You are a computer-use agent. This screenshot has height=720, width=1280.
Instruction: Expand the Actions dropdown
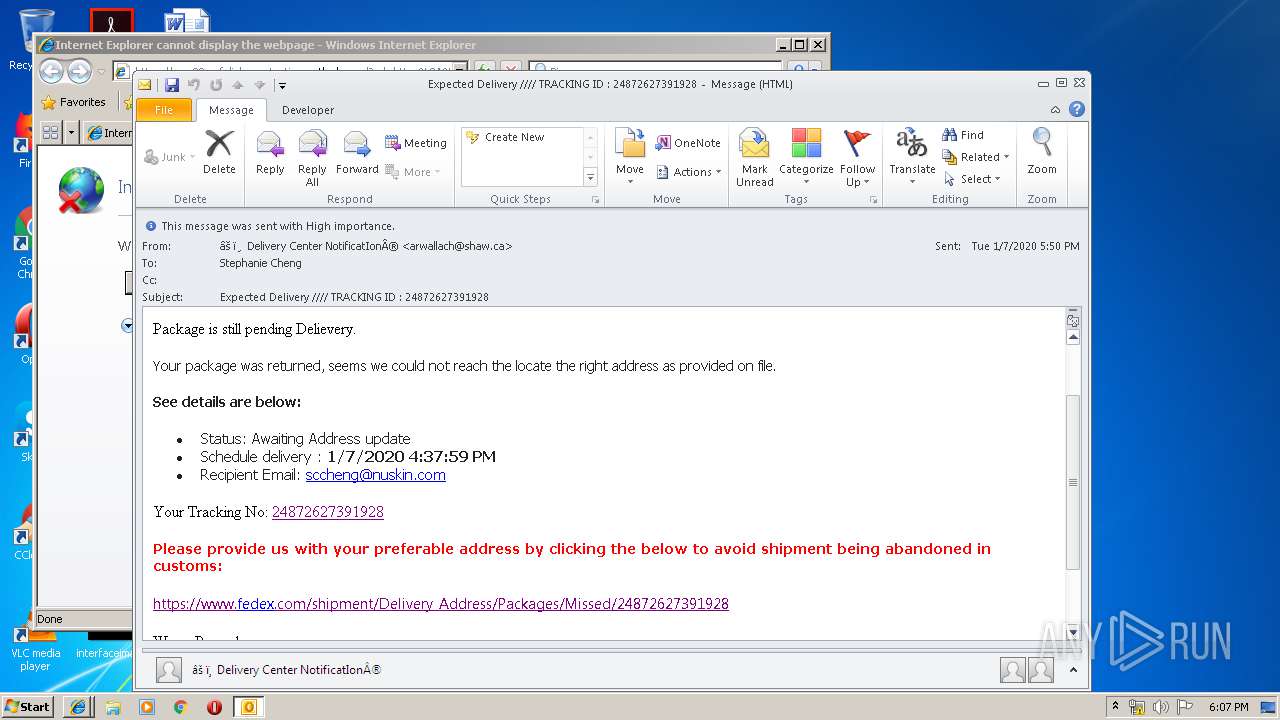point(689,172)
